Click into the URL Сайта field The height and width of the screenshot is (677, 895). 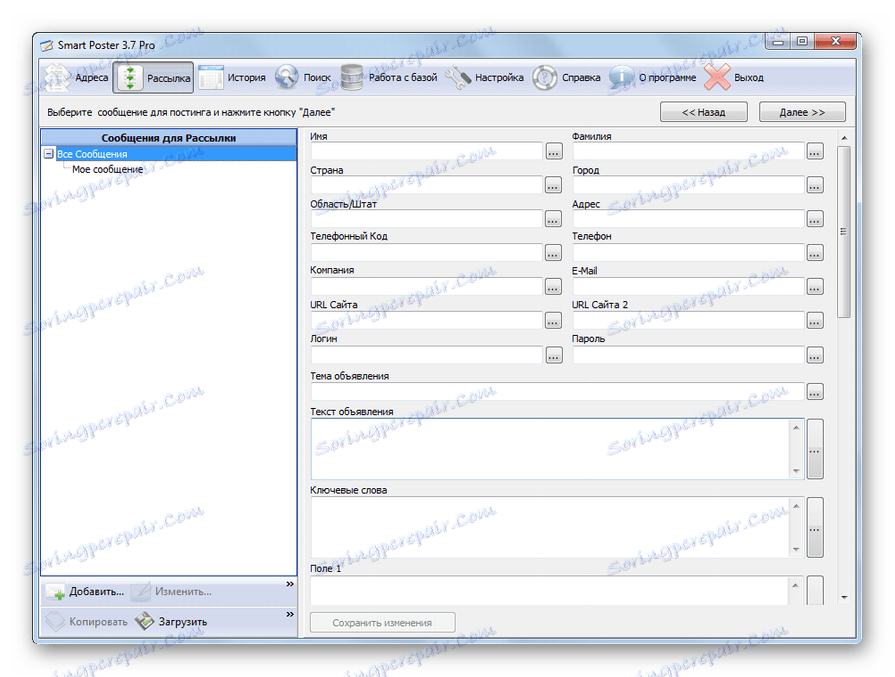(x=426, y=320)
